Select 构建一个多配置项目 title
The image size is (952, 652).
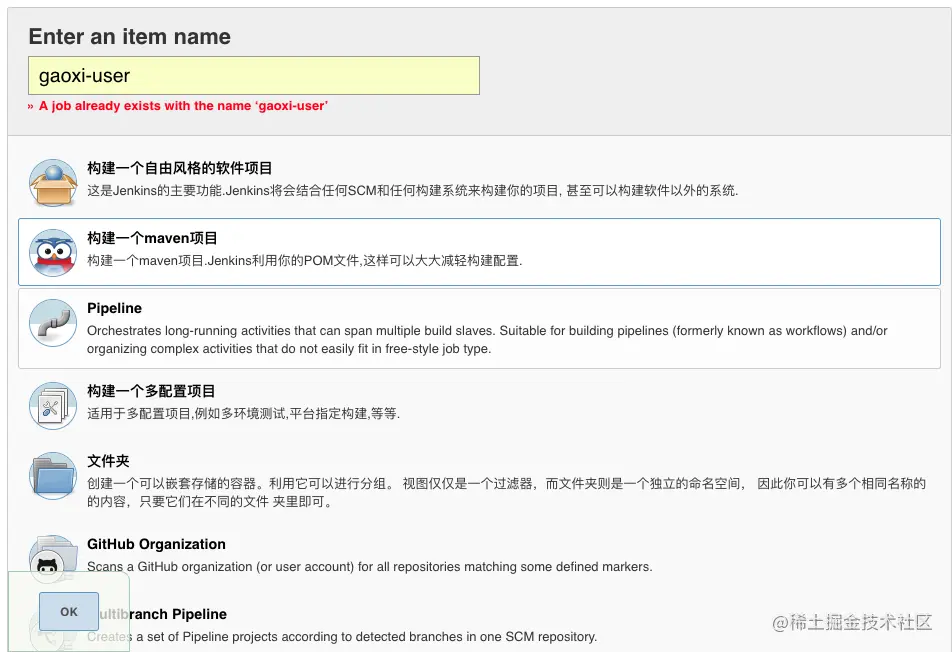tap(151, 391)
